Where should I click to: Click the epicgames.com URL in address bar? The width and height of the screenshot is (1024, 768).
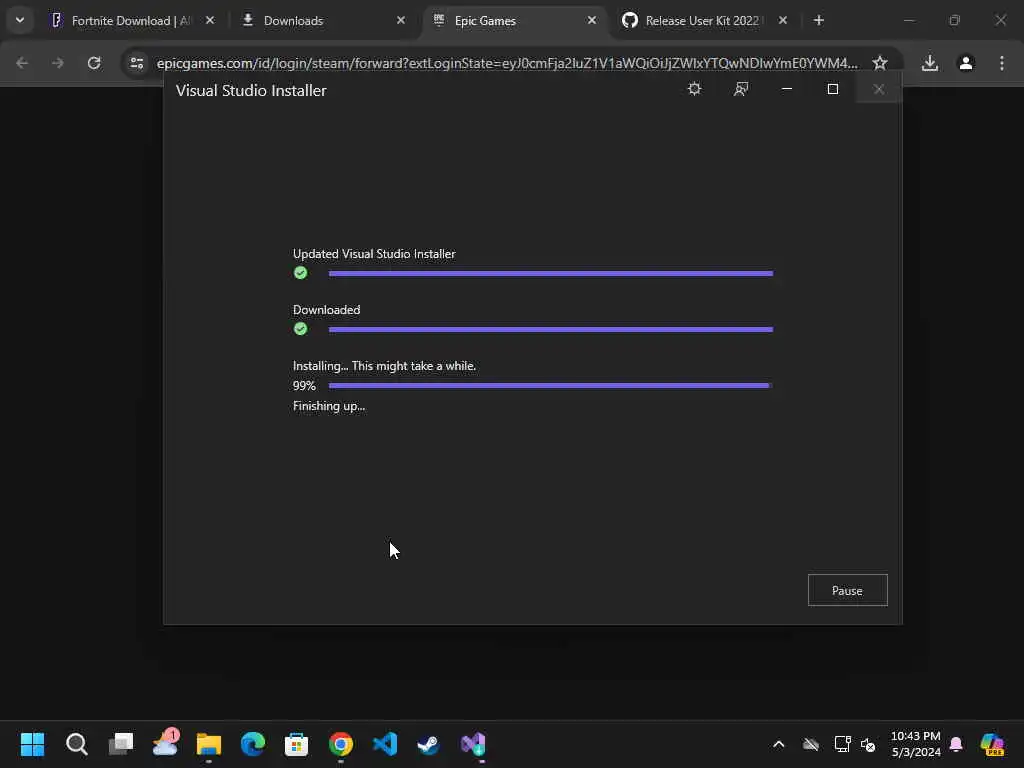pos(507,63)
